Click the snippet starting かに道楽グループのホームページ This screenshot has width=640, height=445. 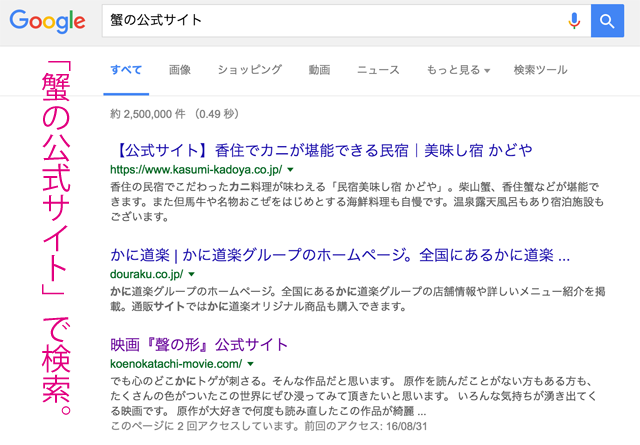(358, 299)
